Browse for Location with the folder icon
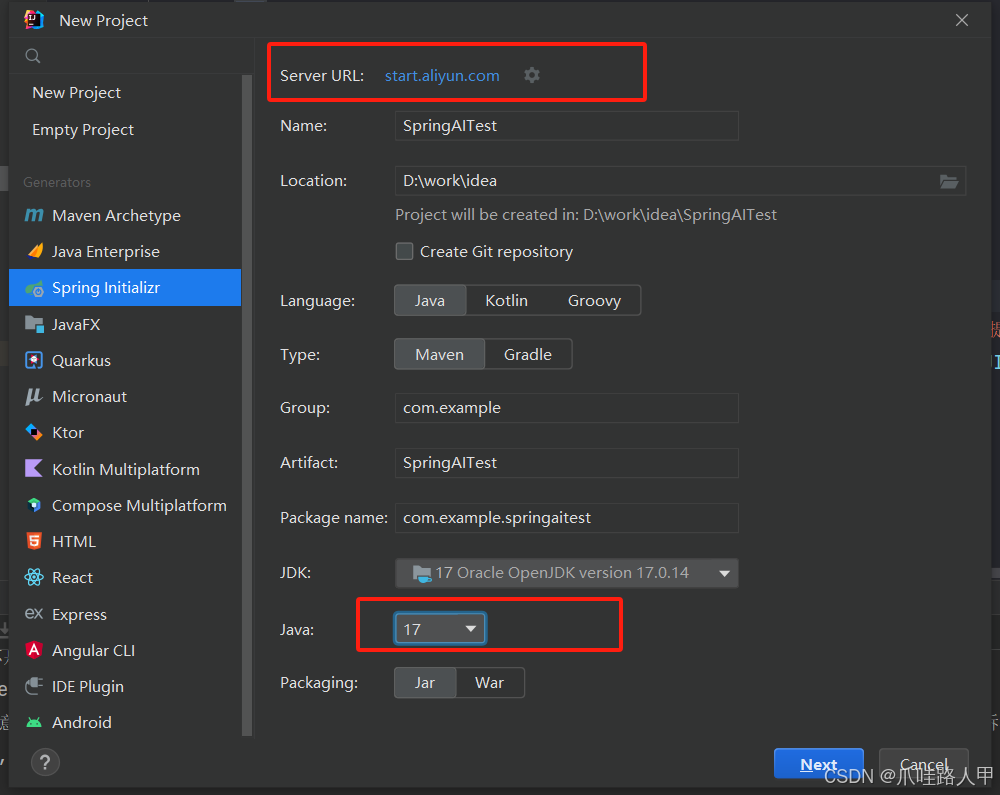Image resolution: width=1000 pixels, height=795 pixels. [x=949, y=182]
